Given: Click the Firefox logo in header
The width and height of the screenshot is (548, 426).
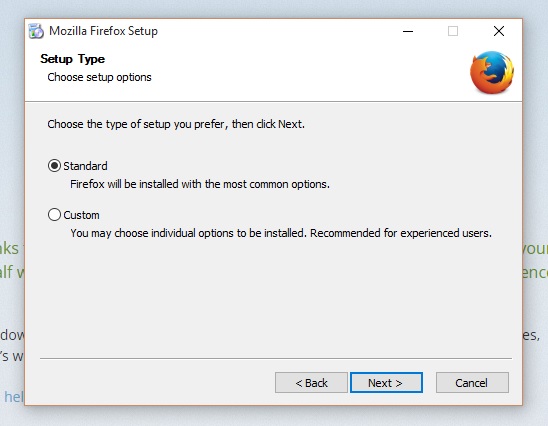Looking at the screenshot, I should [x=492, y=72].
